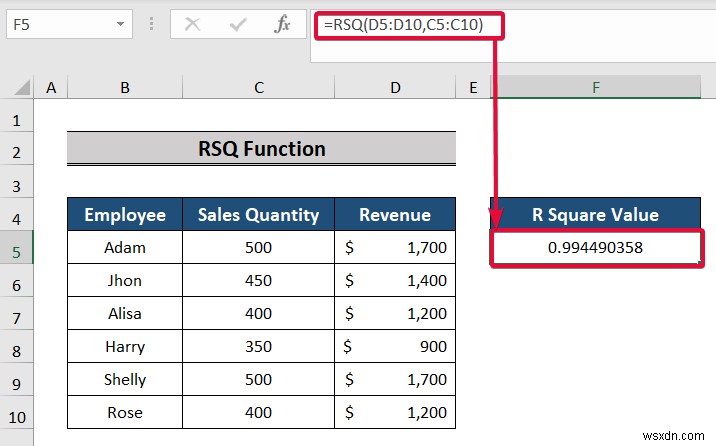Select column D header
Image resolution: width=716 pixels, height=446 pixels.
[x=395, y=87]
